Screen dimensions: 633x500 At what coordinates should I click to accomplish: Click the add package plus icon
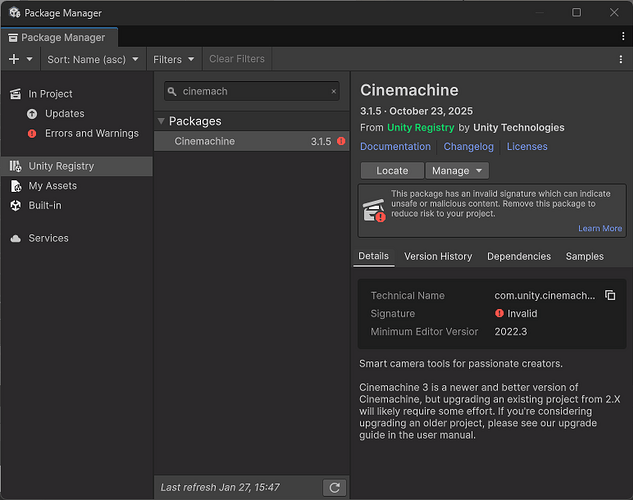coord(14,59)
